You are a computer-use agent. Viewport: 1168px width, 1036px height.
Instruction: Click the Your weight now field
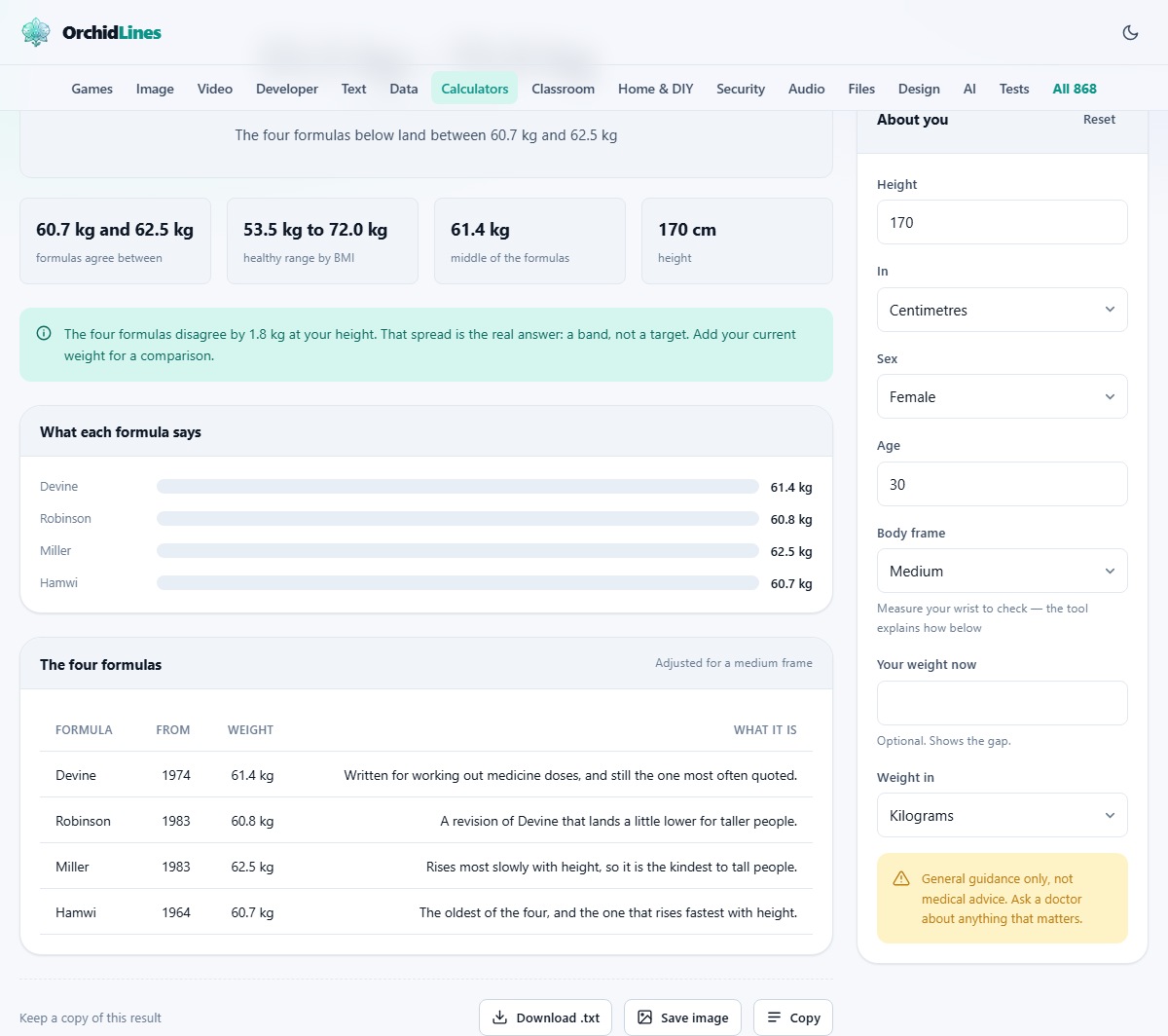click(x=1003, y=703)
